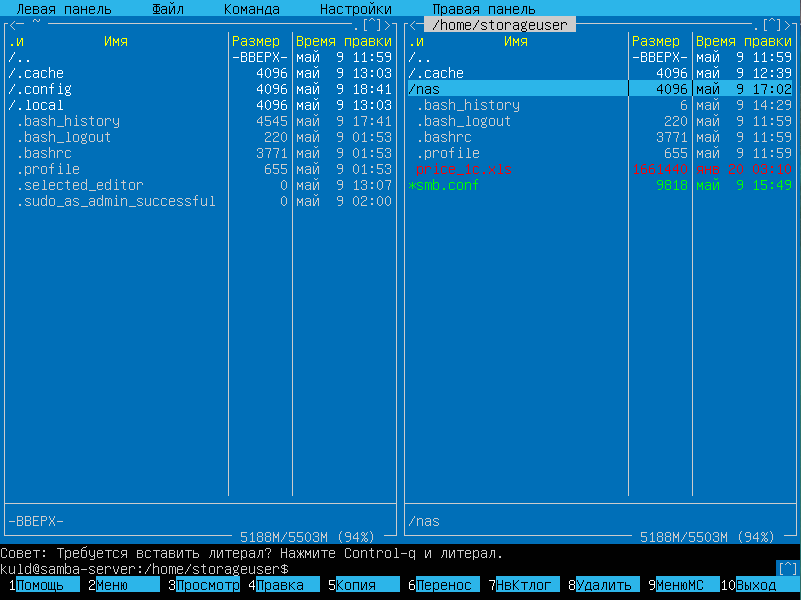The image size is (801, 600).
Task: Click the F1 Помощь help key
Action: 40,585
